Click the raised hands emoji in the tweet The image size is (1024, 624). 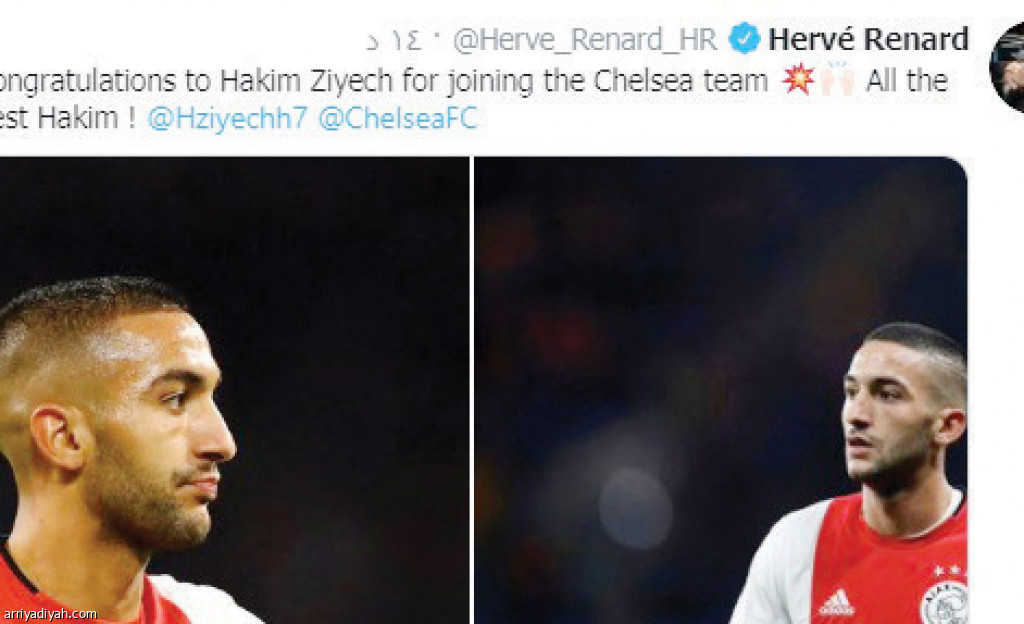837,80
